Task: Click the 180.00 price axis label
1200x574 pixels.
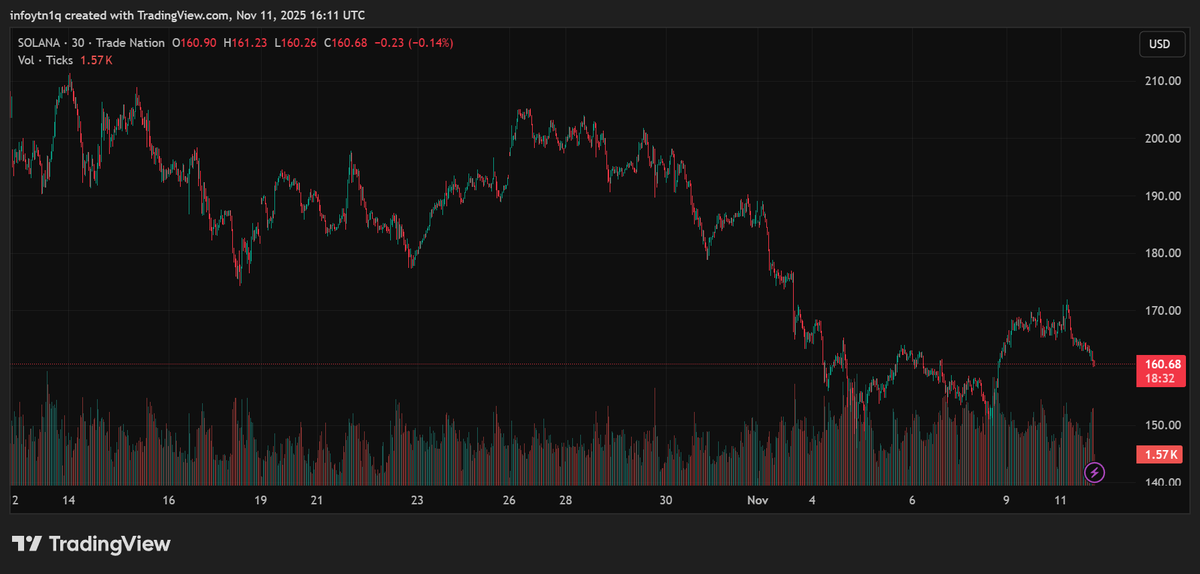Action: point(1163,253)
